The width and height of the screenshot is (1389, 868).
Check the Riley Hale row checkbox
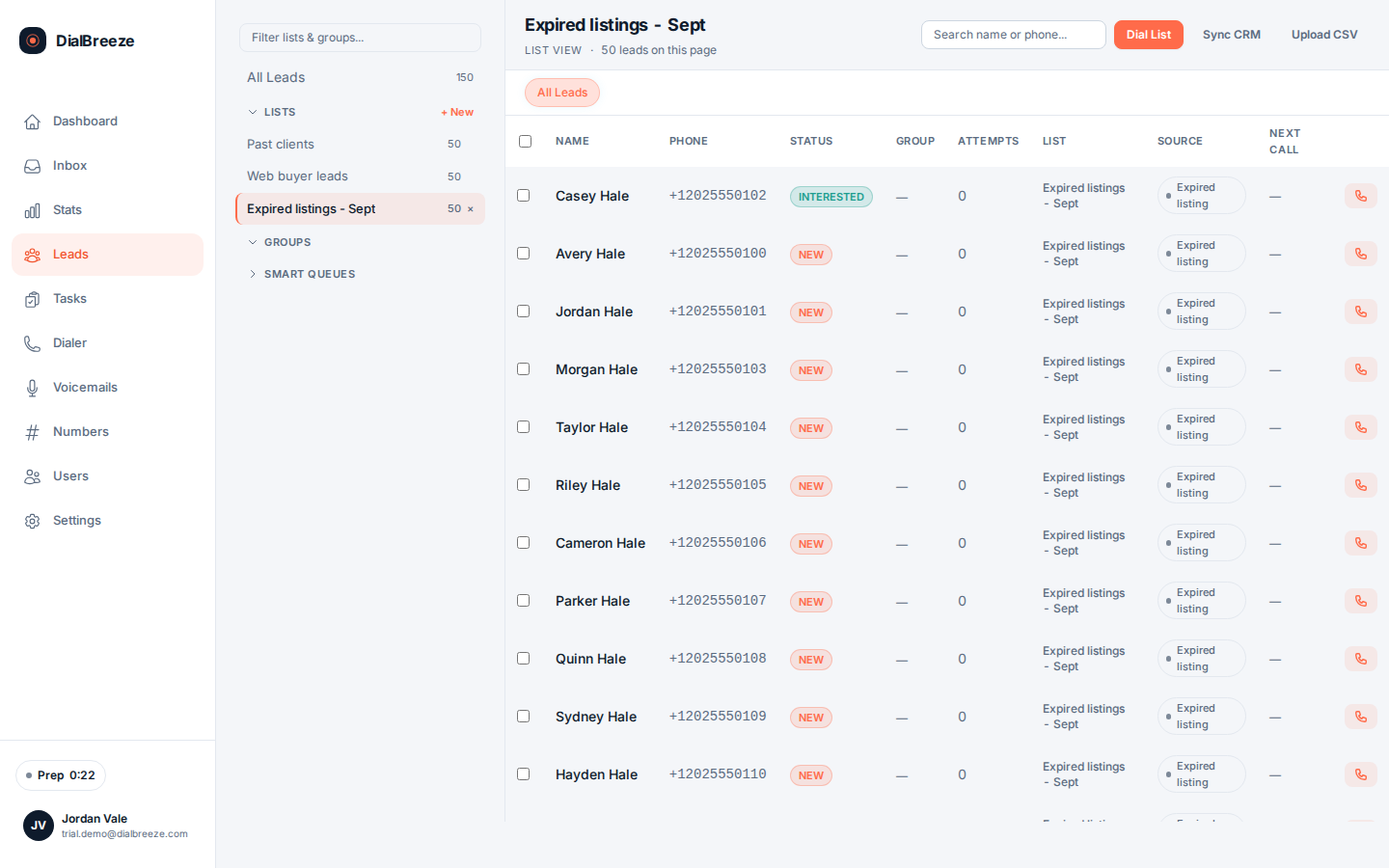(524, 484)
